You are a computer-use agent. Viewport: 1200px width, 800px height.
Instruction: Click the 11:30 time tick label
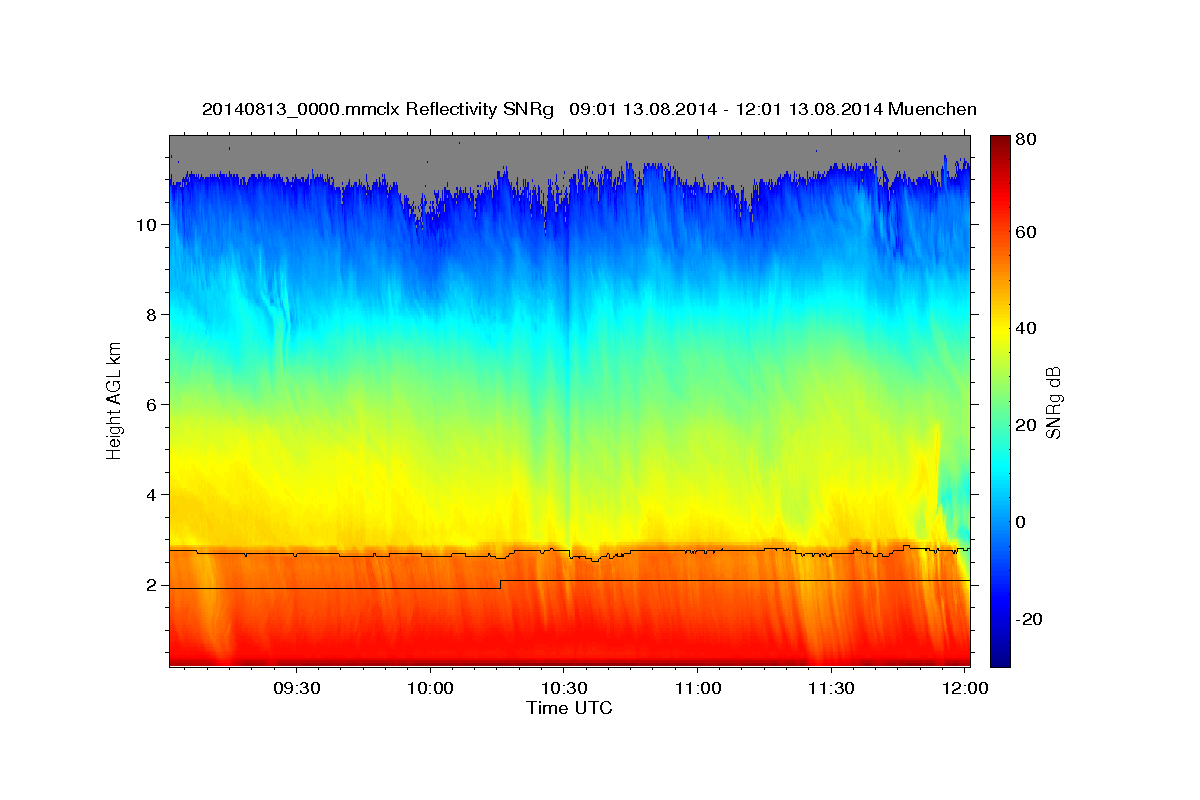pos(832,688)
